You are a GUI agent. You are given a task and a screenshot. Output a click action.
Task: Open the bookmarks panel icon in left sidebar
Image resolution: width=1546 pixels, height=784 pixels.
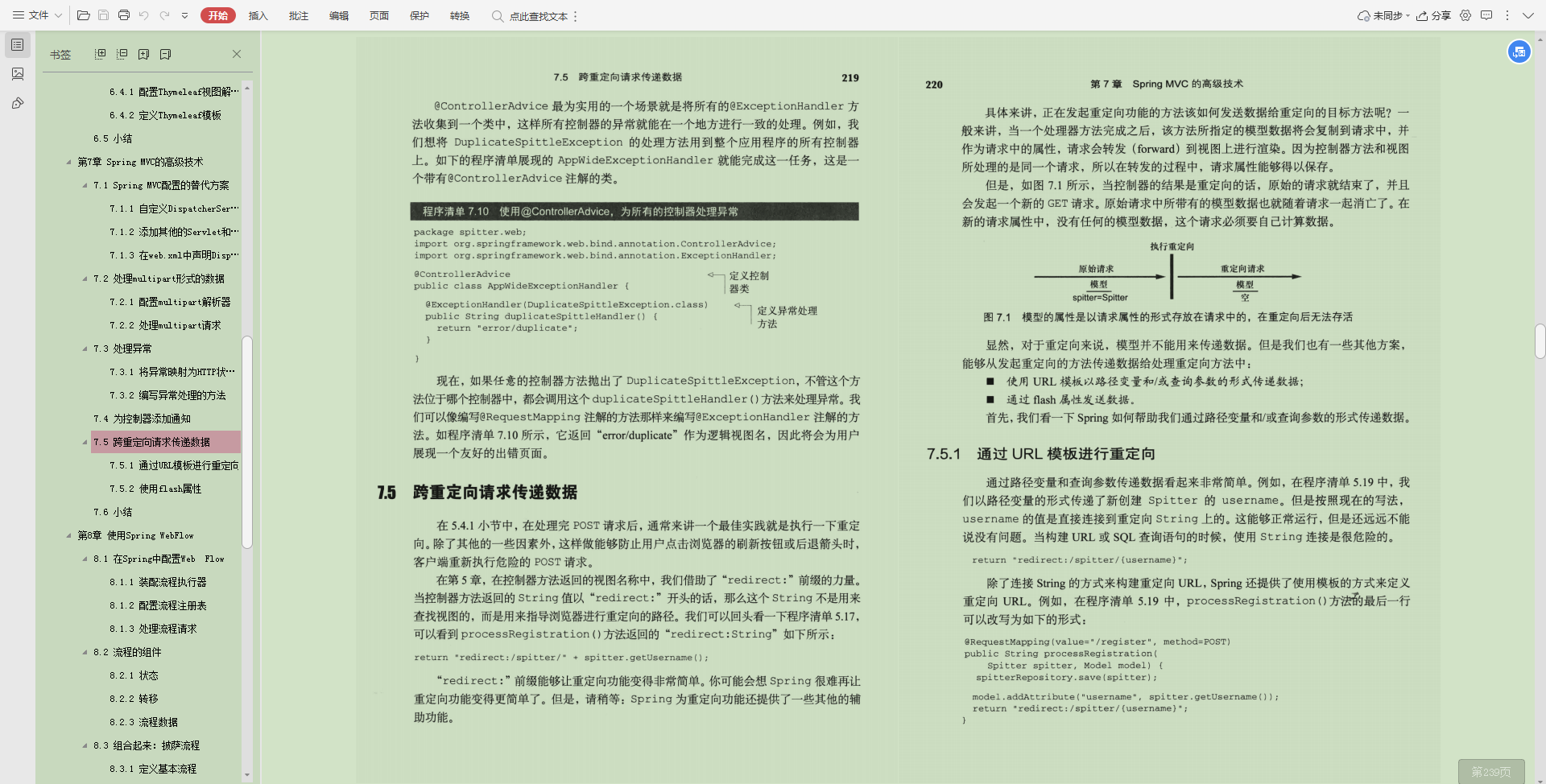(x=18, y=44)
